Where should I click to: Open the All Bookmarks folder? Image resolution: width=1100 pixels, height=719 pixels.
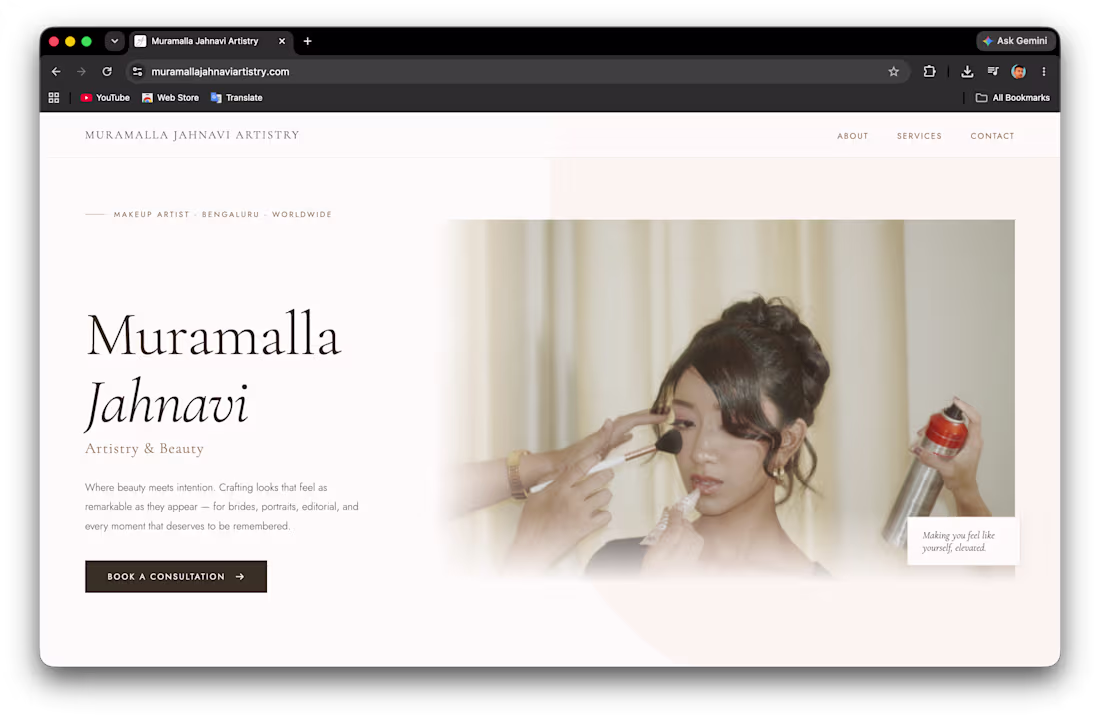[1012, 98]
